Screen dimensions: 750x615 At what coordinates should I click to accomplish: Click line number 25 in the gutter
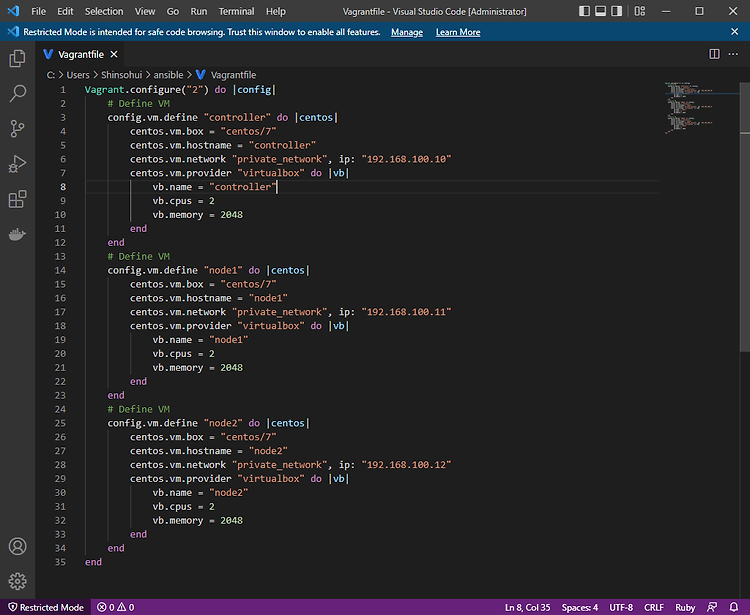point(60,423)
